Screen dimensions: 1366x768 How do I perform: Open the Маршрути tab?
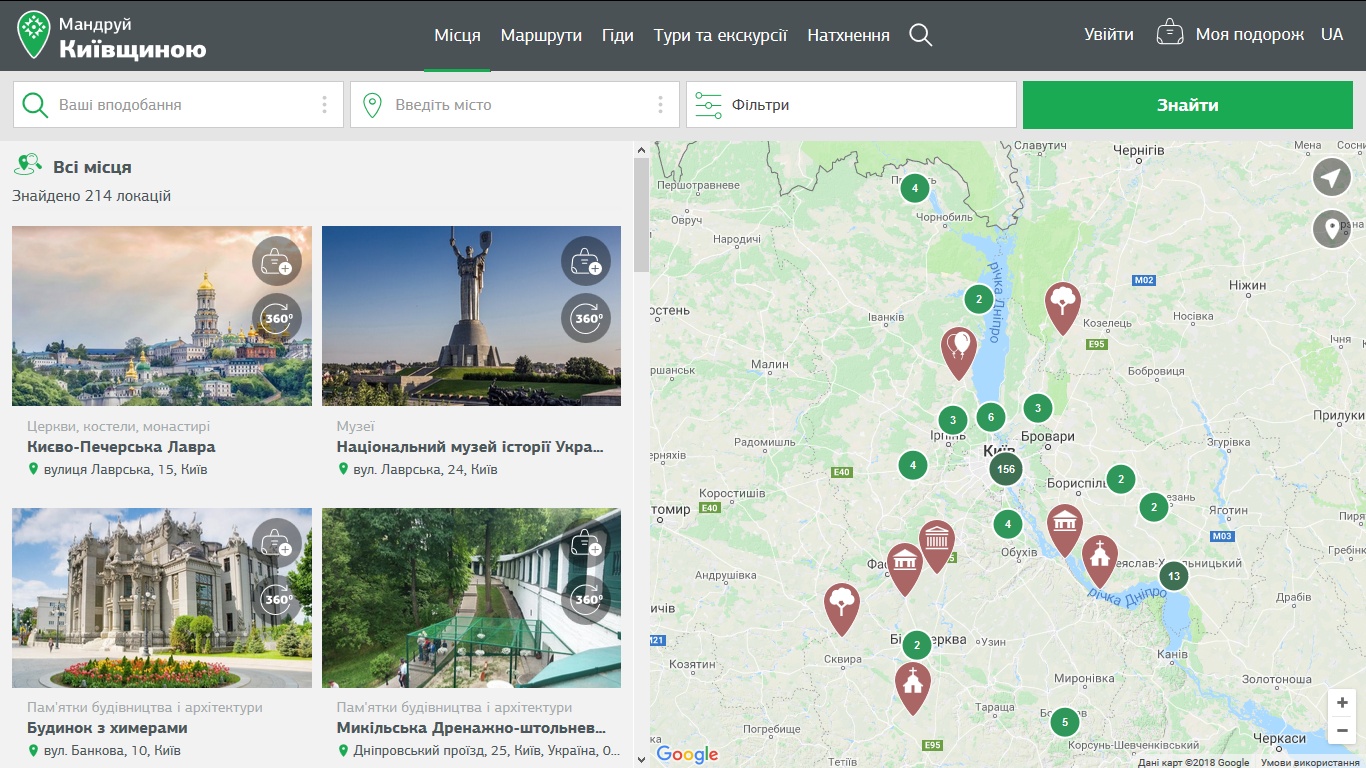[x=541, y=35]
